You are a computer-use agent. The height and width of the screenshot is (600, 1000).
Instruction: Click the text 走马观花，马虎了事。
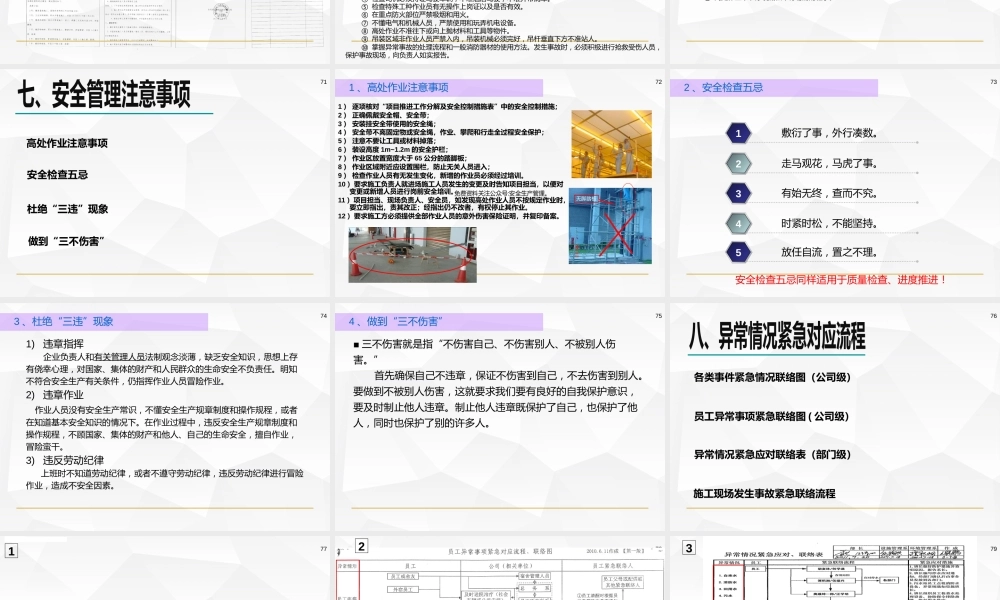pos(830,163)
